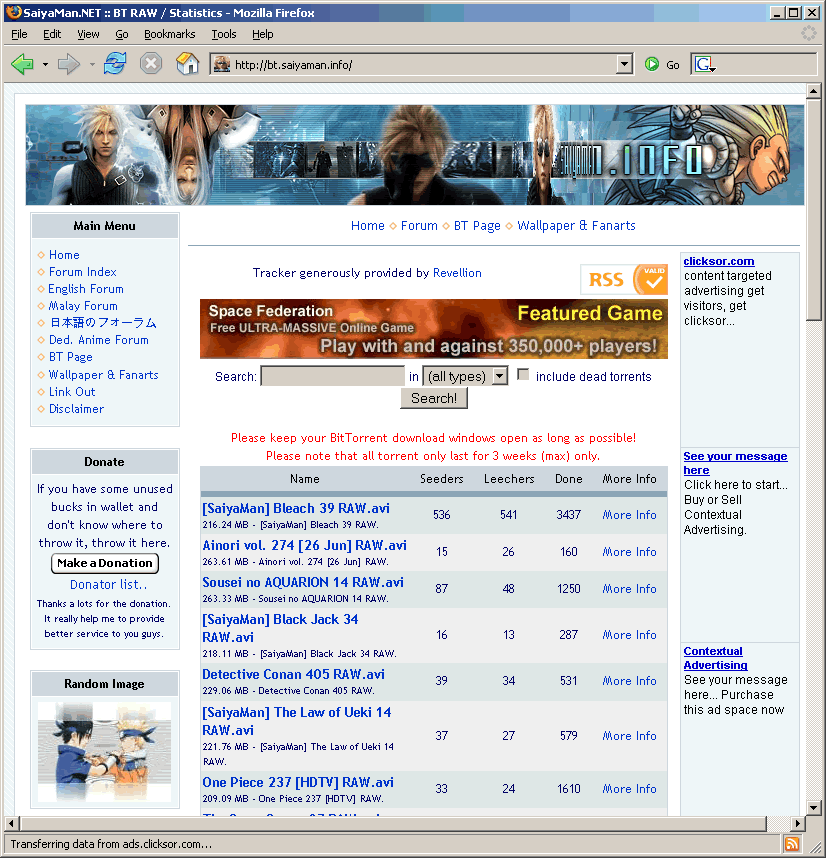Click the Back arrow navigation button
The image size is (826, 858).
tap(22, 64)
